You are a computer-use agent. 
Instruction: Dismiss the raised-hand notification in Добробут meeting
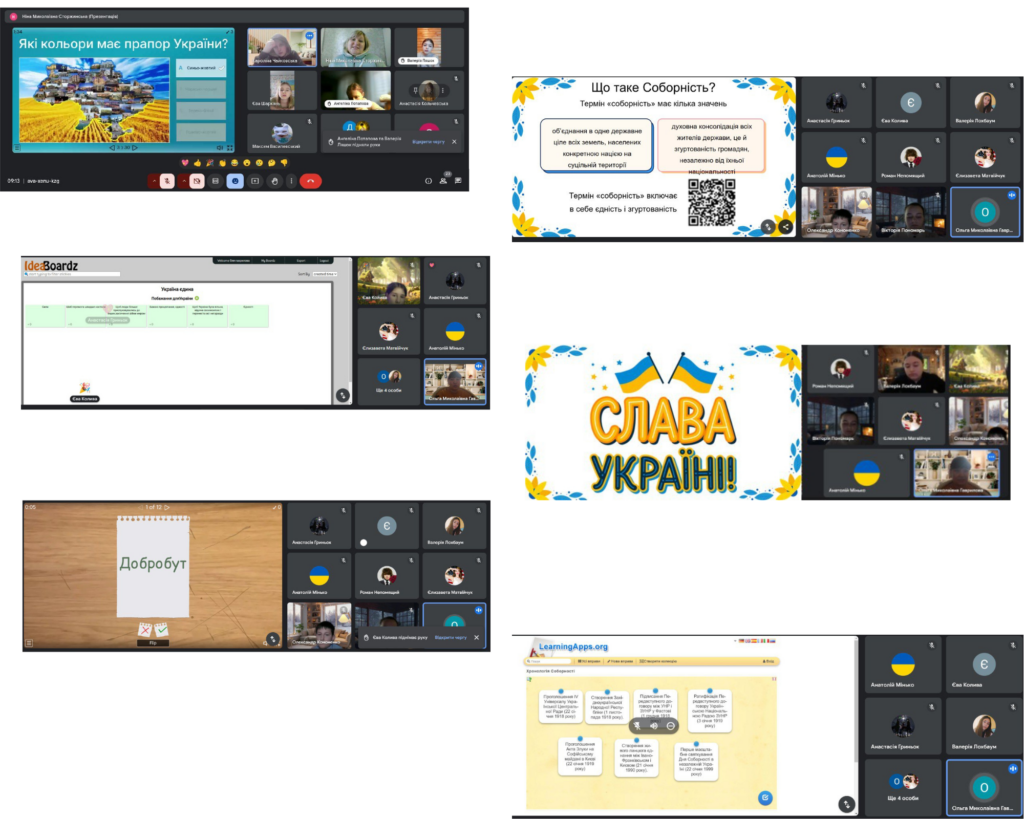477,637
